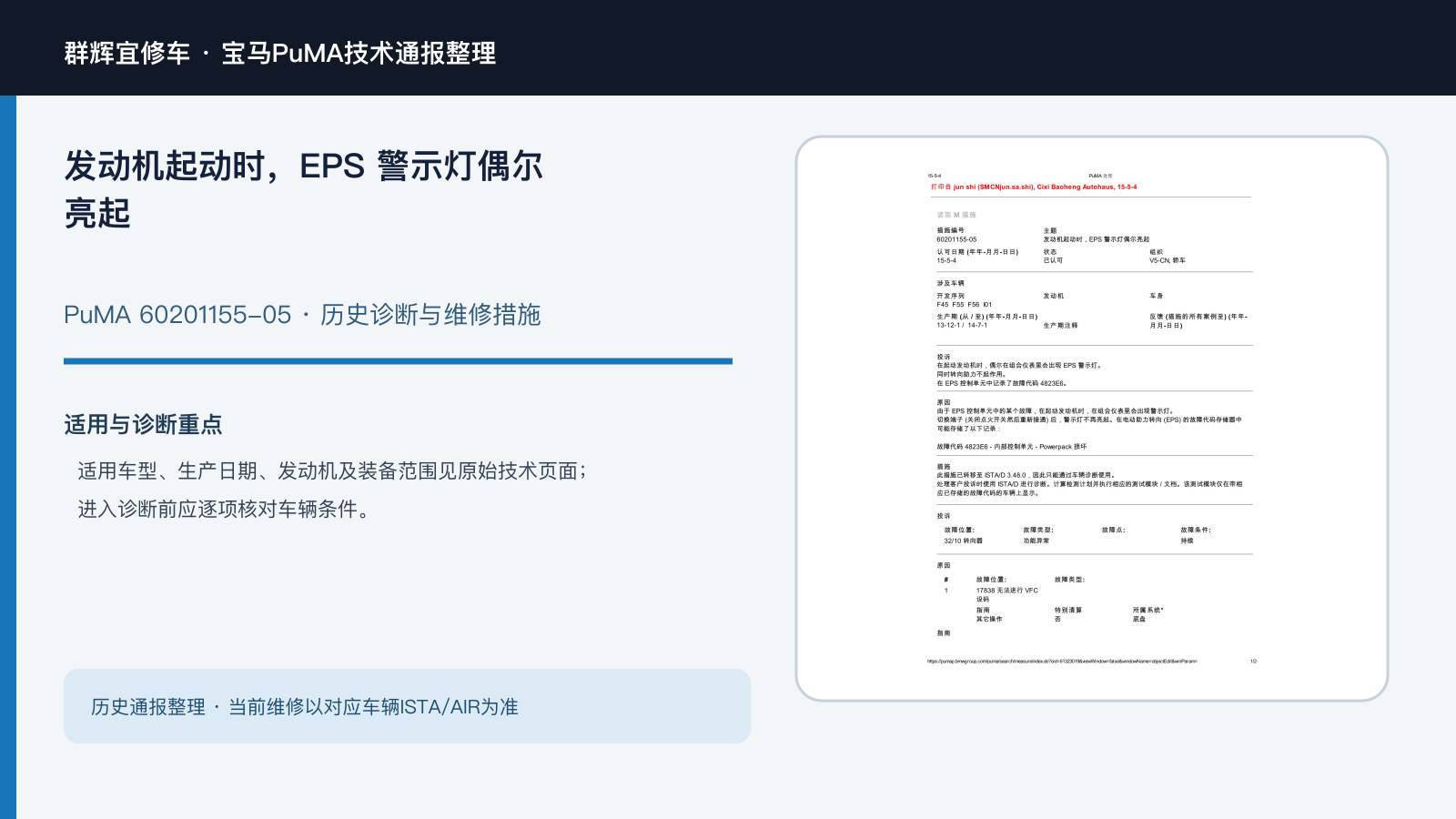Click the production period 13-12-1 / 14-7-1
Viewport: 1456px width, 819px height.
click(962, 325)
